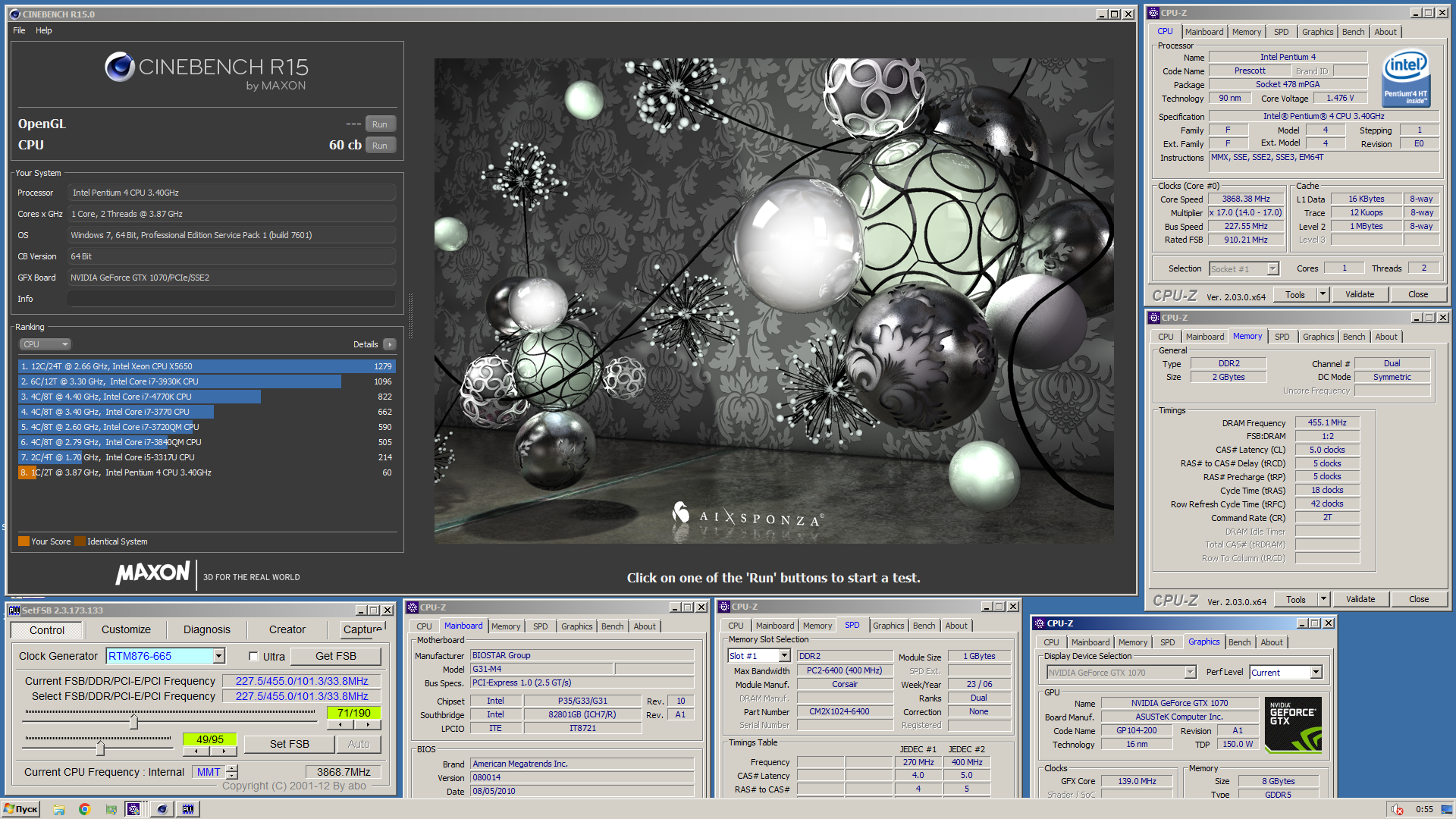Click the MAXON logo at bottom
The height and width of the screenshot is (819, 1456).
point(152,573)
